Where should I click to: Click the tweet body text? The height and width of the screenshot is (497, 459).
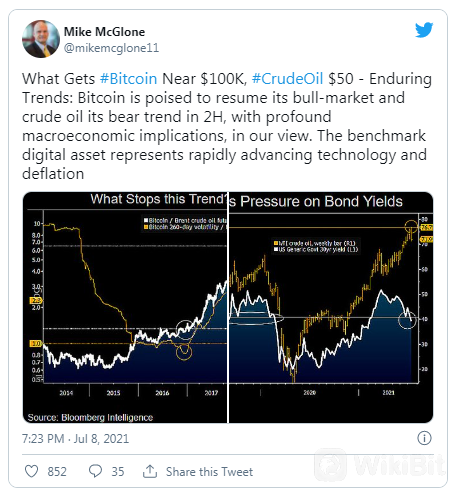pyautogui.click(x=227, y=126)
